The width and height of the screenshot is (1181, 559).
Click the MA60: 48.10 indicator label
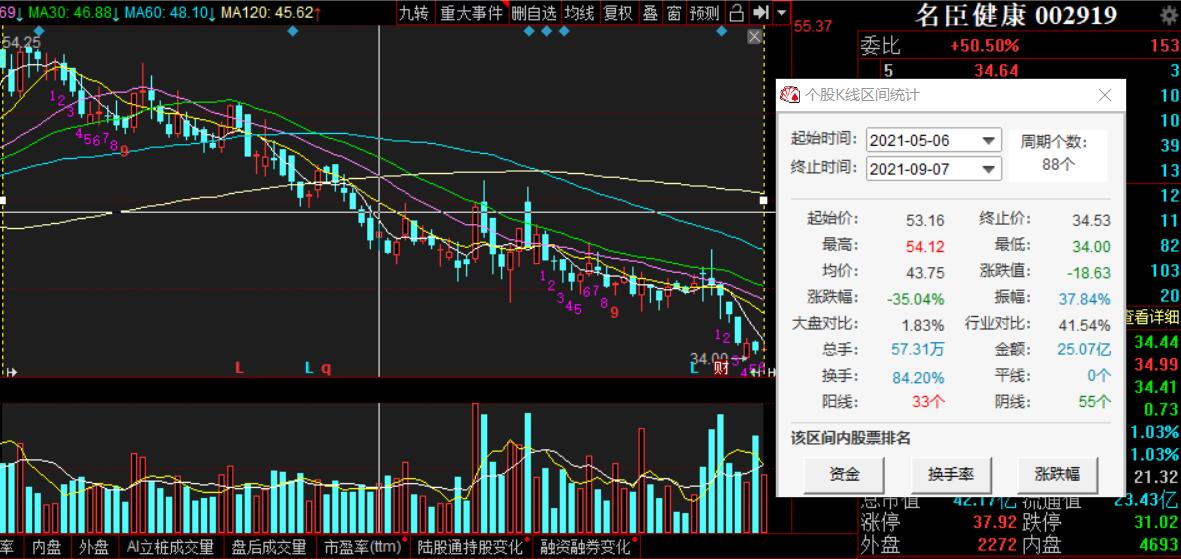point(165,12)
